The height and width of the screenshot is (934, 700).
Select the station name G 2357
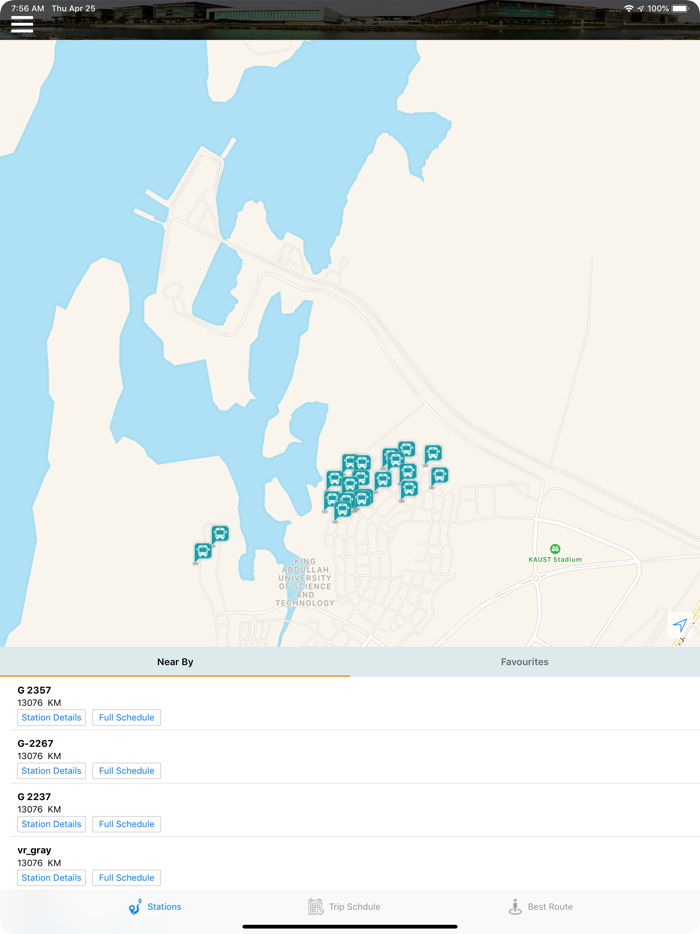tap(34, 690)
